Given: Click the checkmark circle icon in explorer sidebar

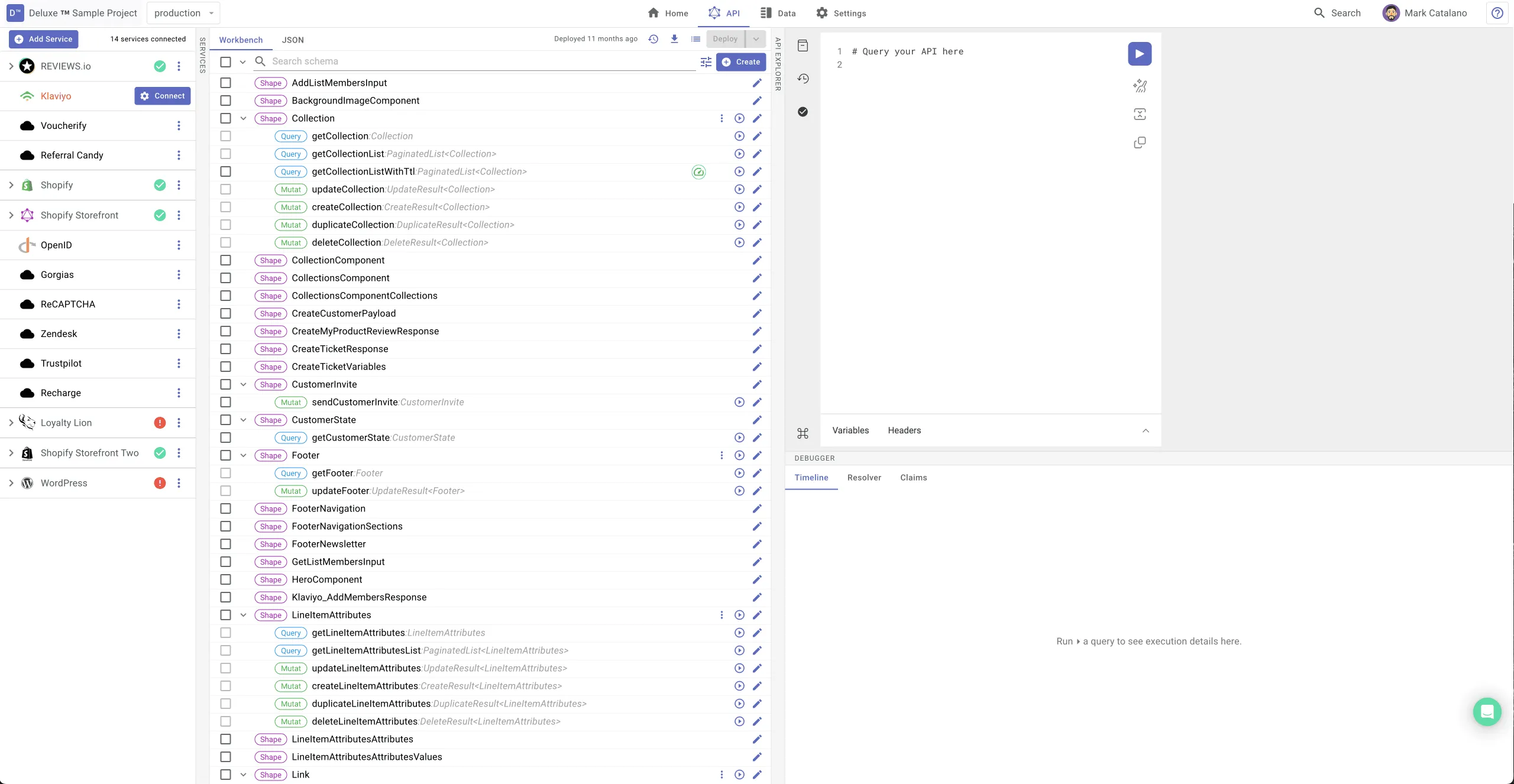Looking at the screenshot, I should (x=803, y=112).
